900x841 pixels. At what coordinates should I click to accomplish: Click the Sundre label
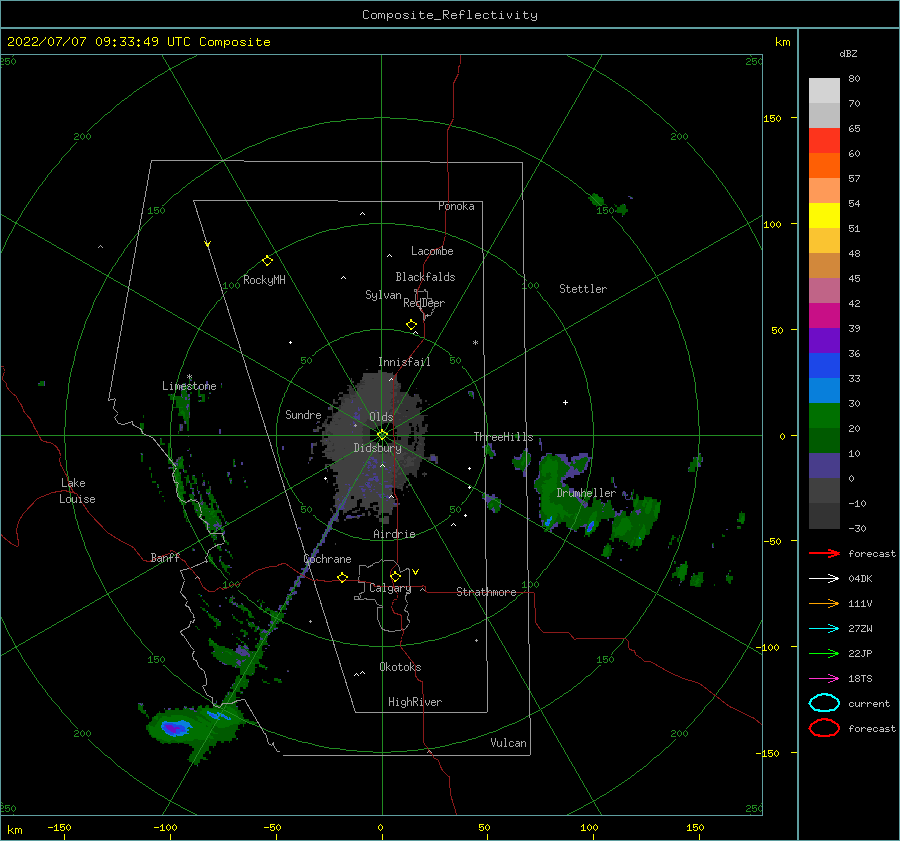pos(303,415)
